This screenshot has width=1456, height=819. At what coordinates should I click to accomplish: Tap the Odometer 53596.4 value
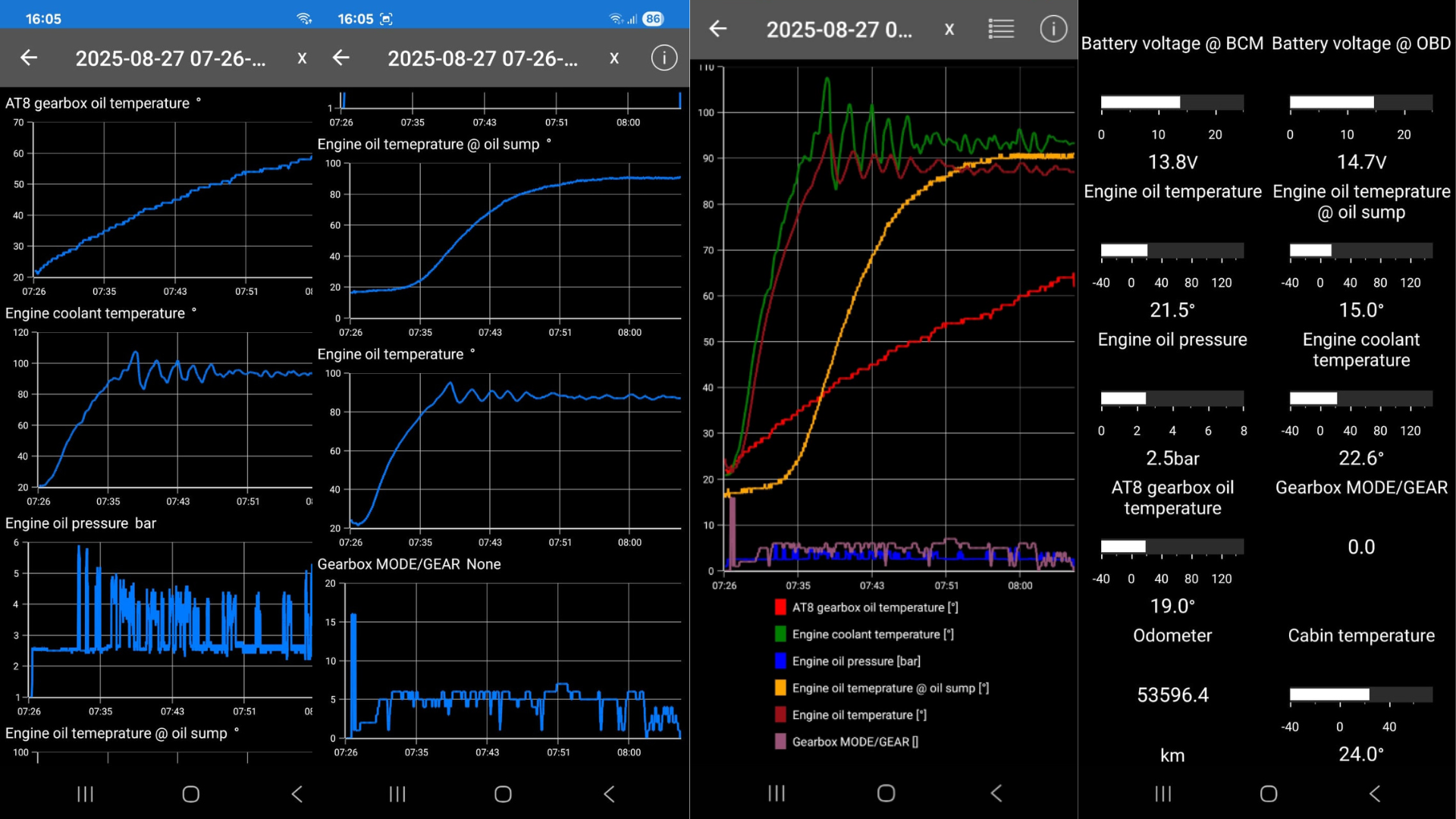point(1172,695)
